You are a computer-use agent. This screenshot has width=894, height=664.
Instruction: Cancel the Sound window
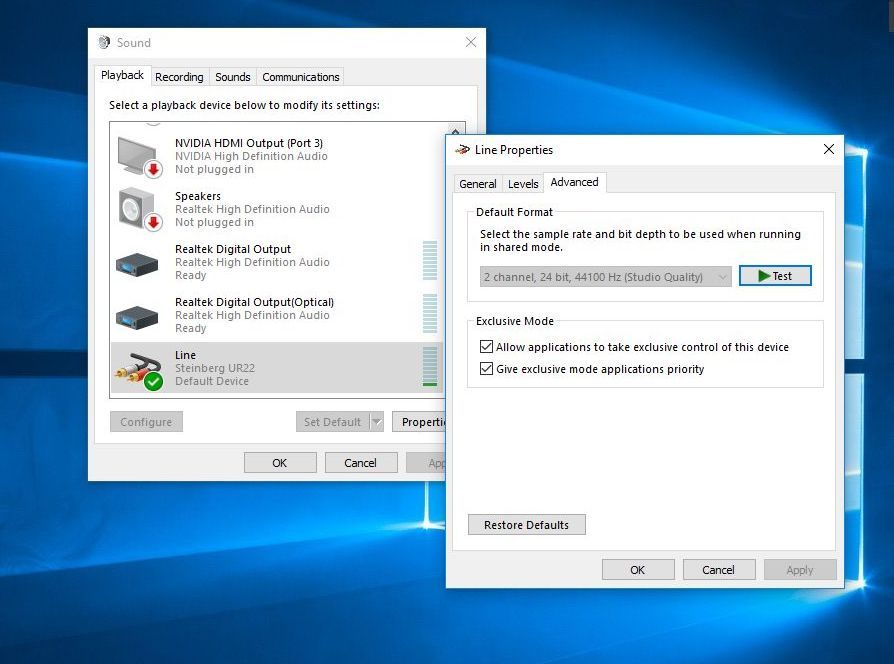pos(361,463)
